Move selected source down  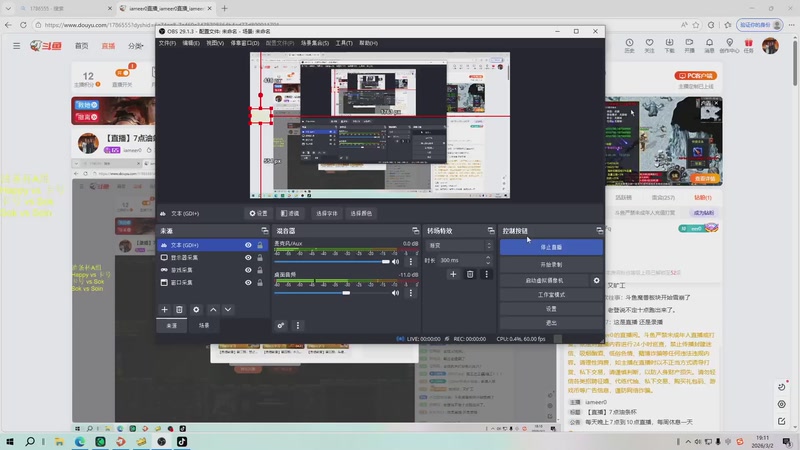click(228, 310)
